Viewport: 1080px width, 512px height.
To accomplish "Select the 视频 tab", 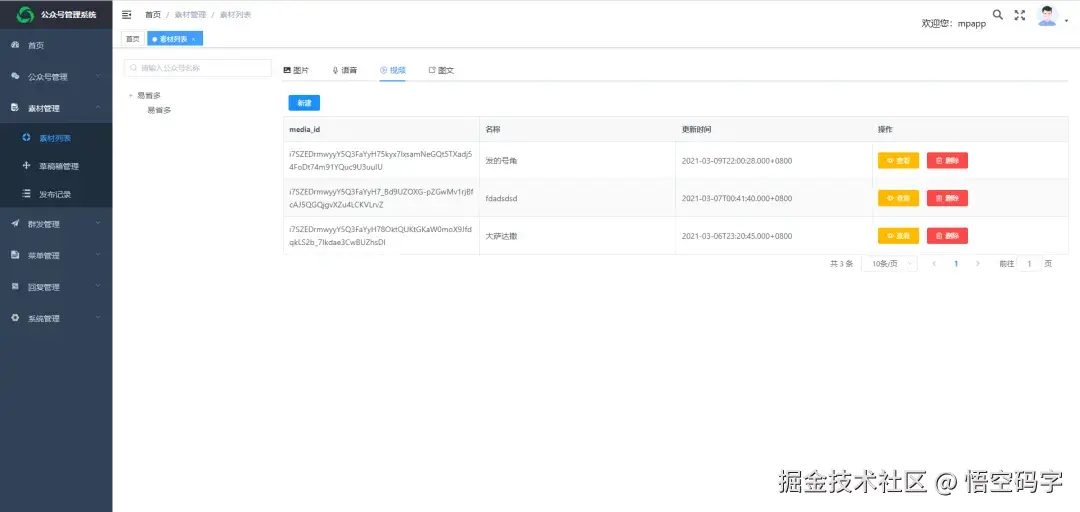I will (393, 70).
